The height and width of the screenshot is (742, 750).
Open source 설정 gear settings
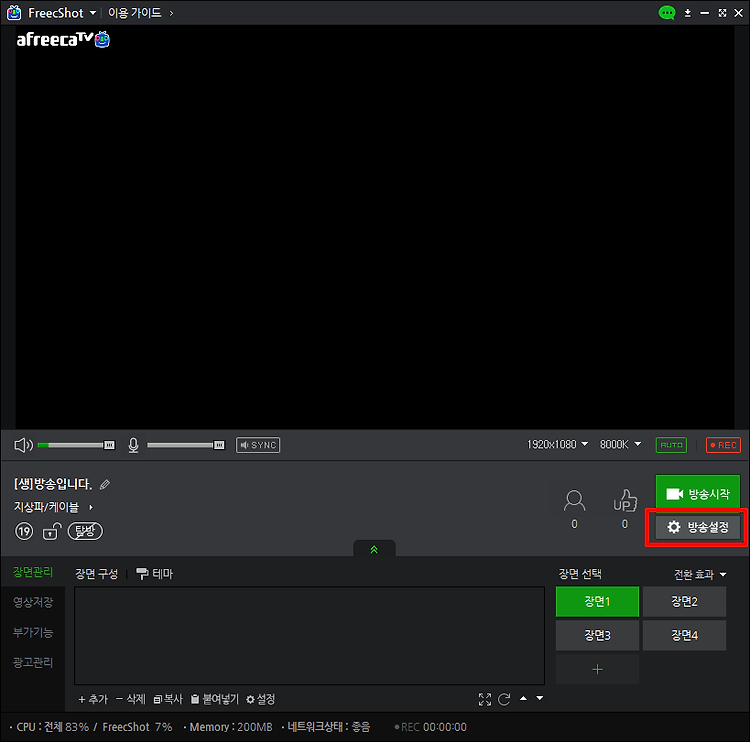(260, 699)
